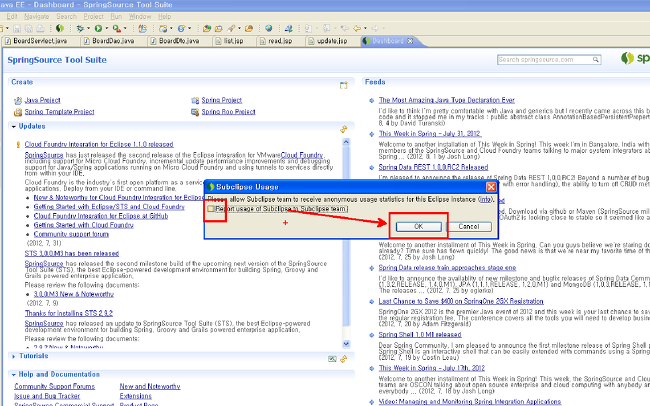Click the green Run button icon
The height and width of the screenshot is (406, 650).
[x=98, y=29]
